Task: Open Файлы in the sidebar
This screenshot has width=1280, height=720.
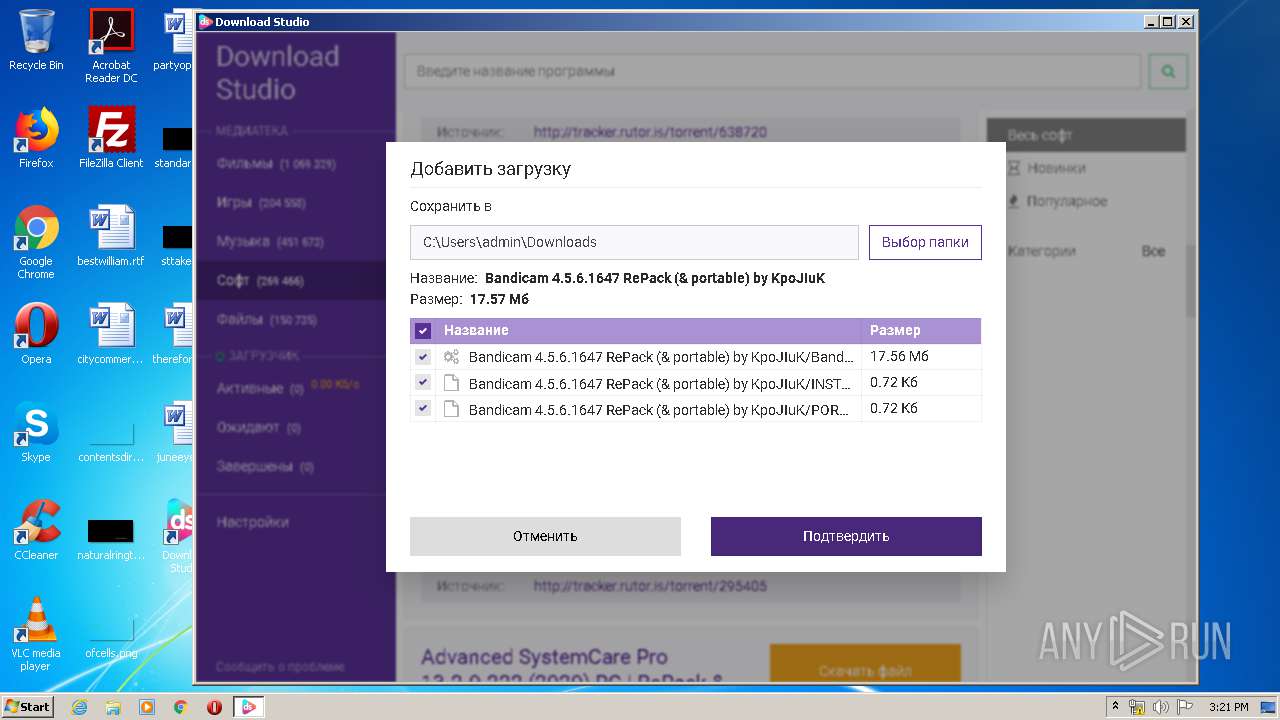Action: [x=290, y=320]
